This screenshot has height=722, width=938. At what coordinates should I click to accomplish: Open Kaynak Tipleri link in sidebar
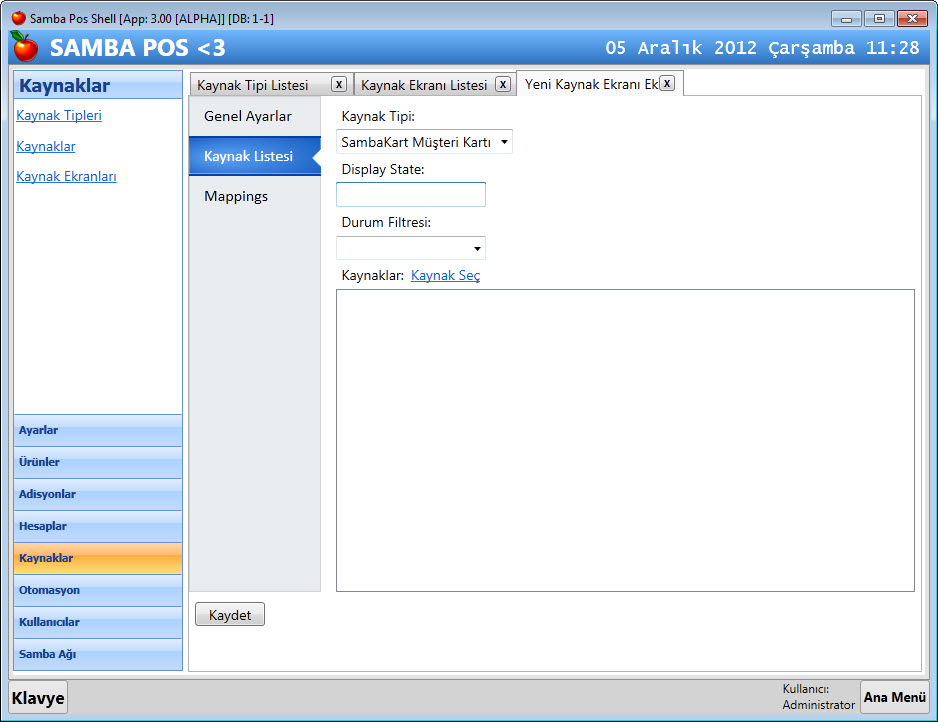[x=59, y=115]
